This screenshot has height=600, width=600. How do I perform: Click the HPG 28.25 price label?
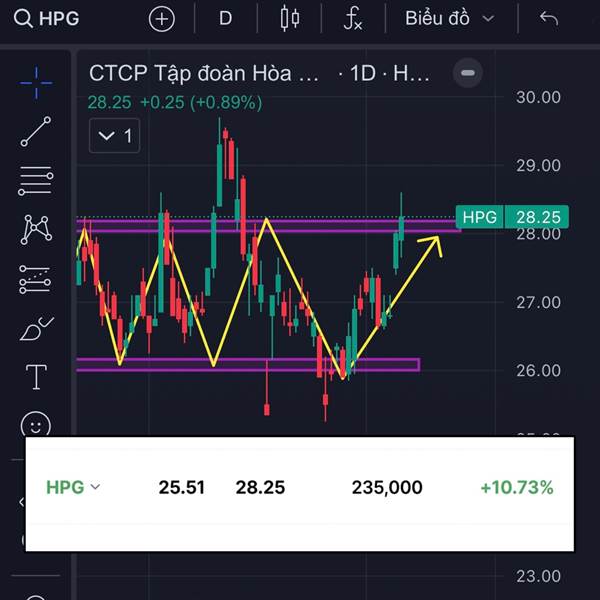click(x=512, y=217)
